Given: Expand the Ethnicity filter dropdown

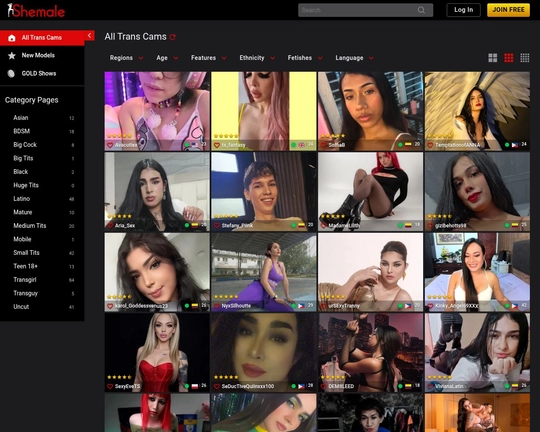Looking at the screenshot, I should point(257,58).
